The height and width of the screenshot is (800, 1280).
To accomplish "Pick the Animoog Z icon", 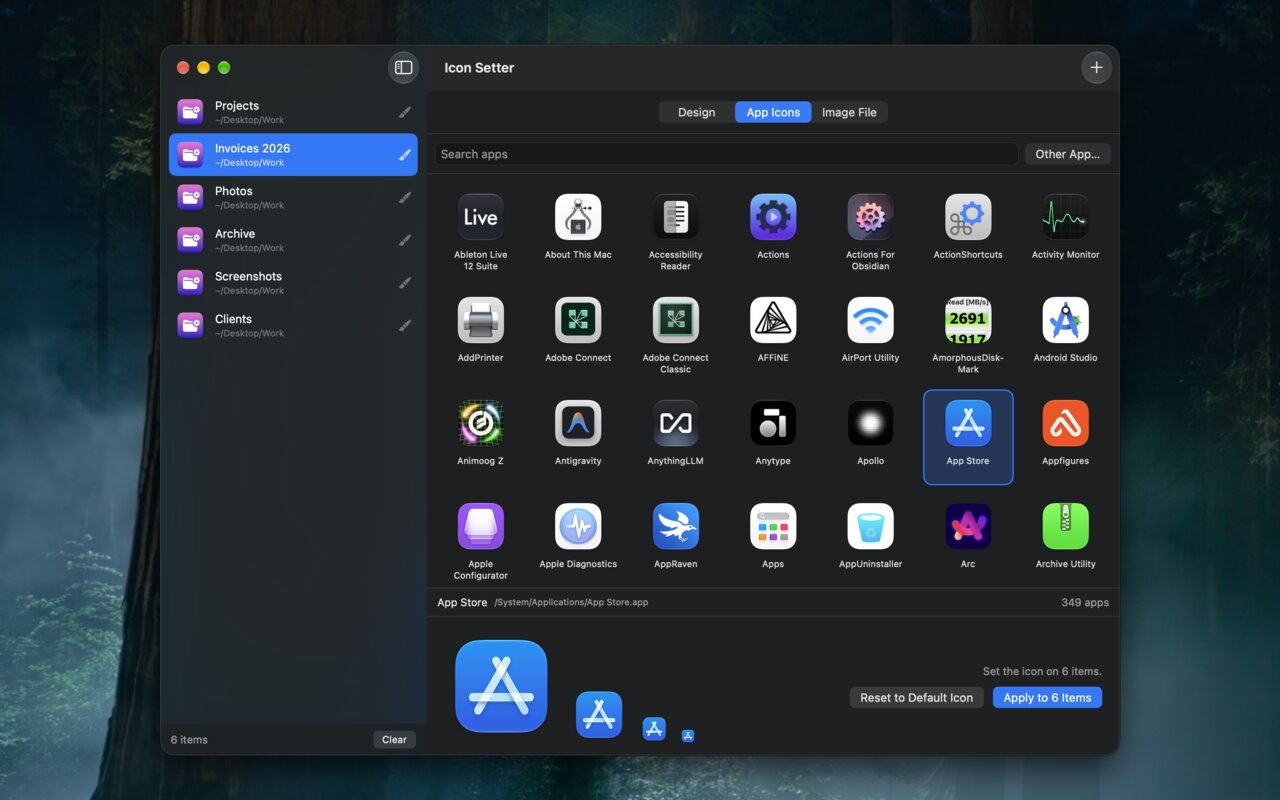I will tap(480, 423).
